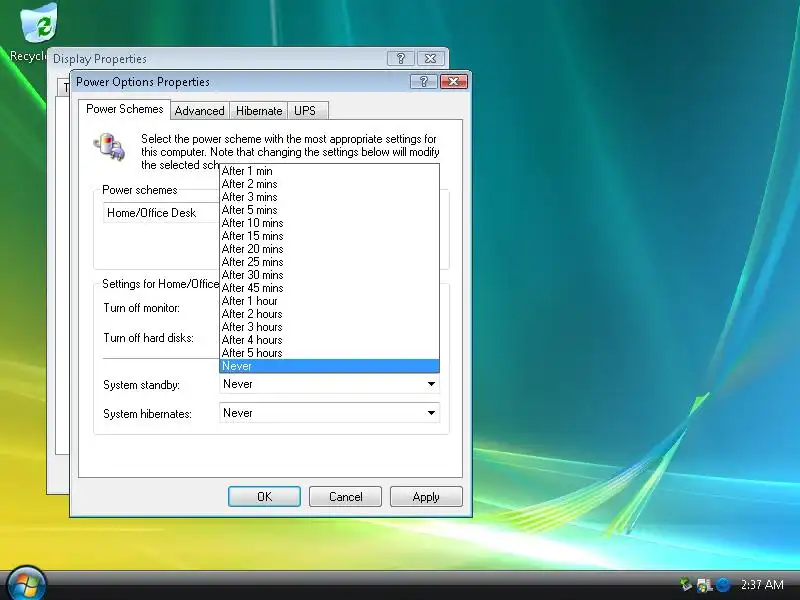Click the blue globe tray icon
This screenshot has width=800, height=600.
pos(723,584)
